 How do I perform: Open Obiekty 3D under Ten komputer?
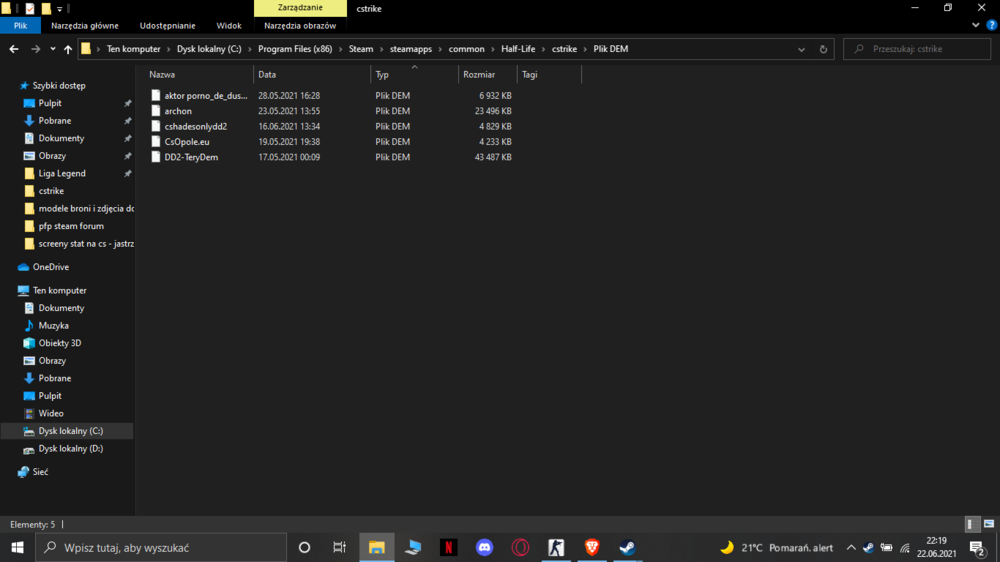pyautogui.click(x=59, y=343)
